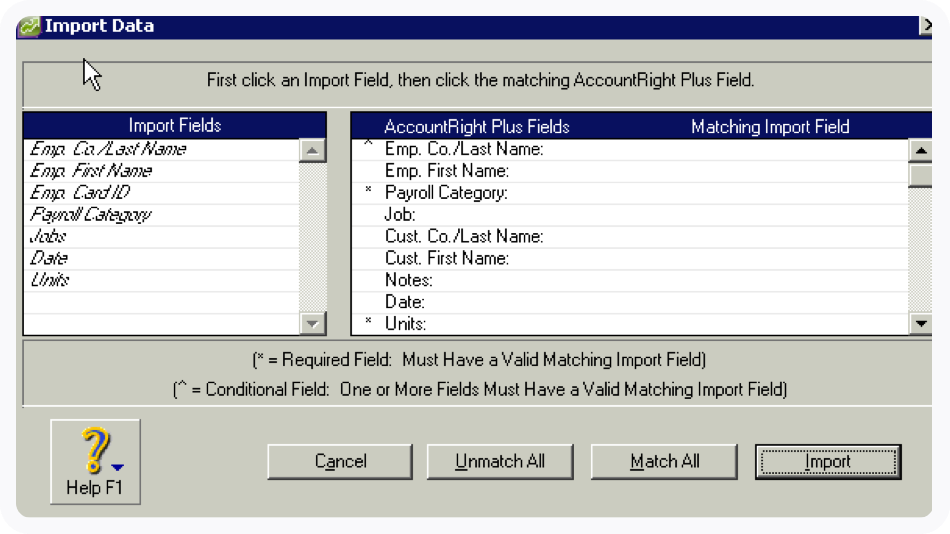Click up arrow of AccountRight Plus Fields scrollbar
Image resolution: width=950 pixels, height=534 pixels.
pyautogui.click(x=921, y=150)
